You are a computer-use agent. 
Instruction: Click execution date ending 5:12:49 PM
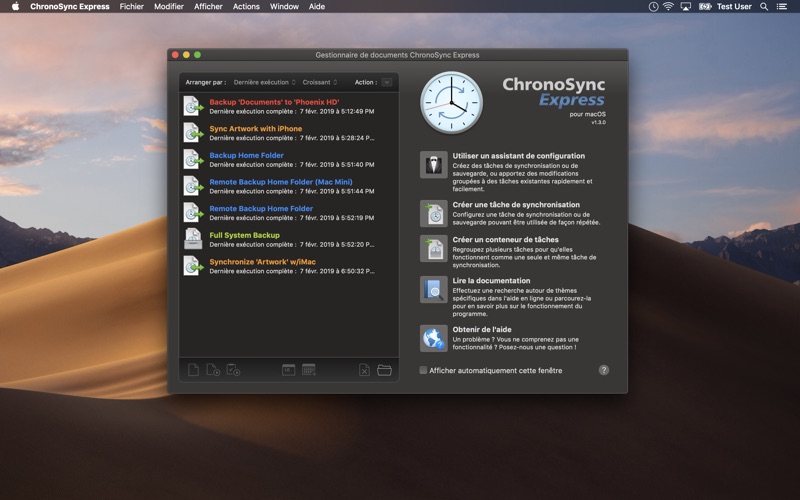click(337, 111)
